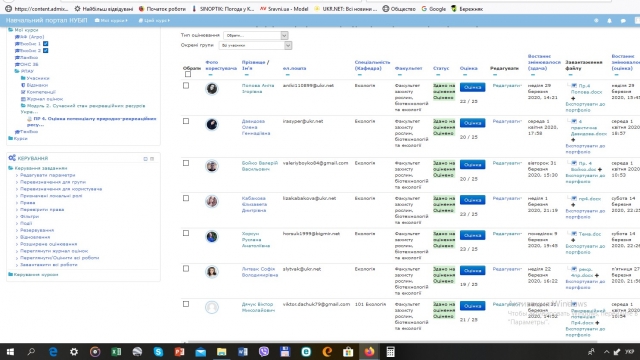Open Редагувати dropdown for Бойко Валерій

tap(507, 163)
